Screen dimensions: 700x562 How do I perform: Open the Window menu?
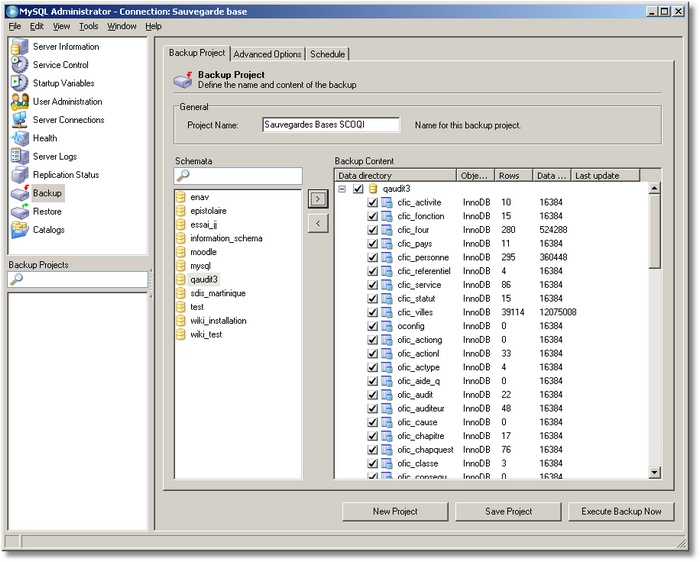122,26
